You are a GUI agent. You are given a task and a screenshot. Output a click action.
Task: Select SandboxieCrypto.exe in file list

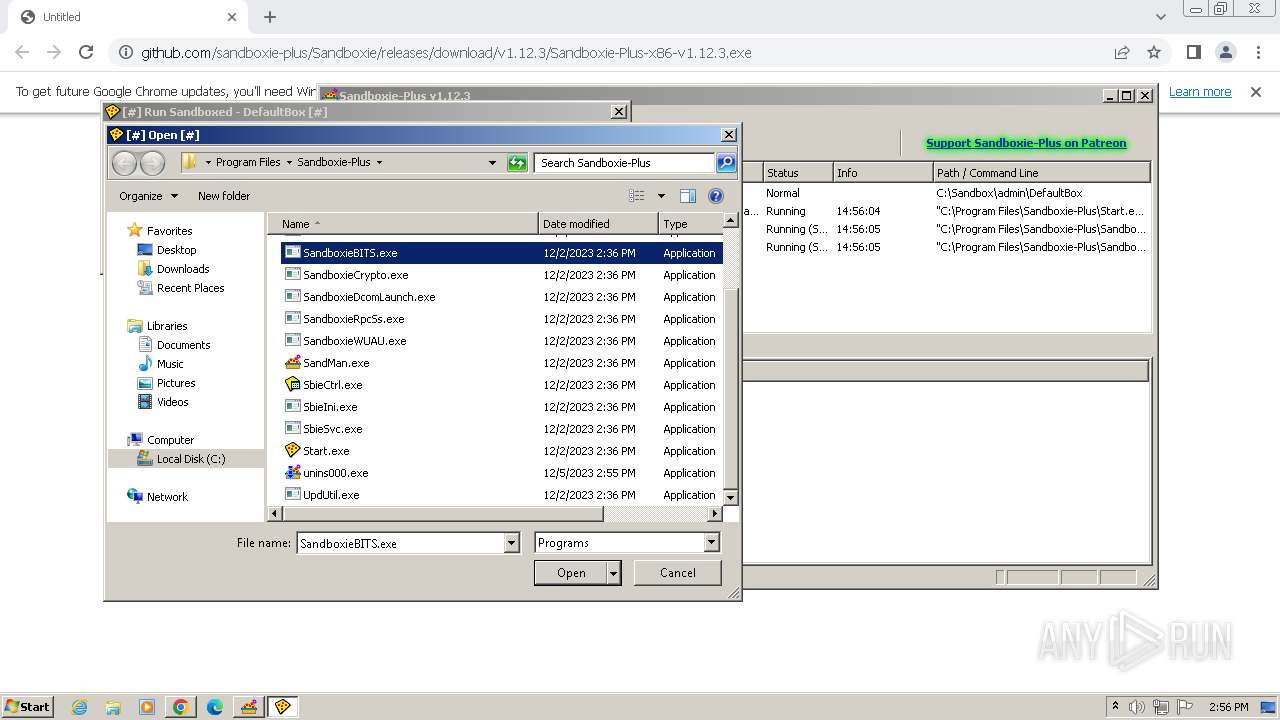pos(355,275)
